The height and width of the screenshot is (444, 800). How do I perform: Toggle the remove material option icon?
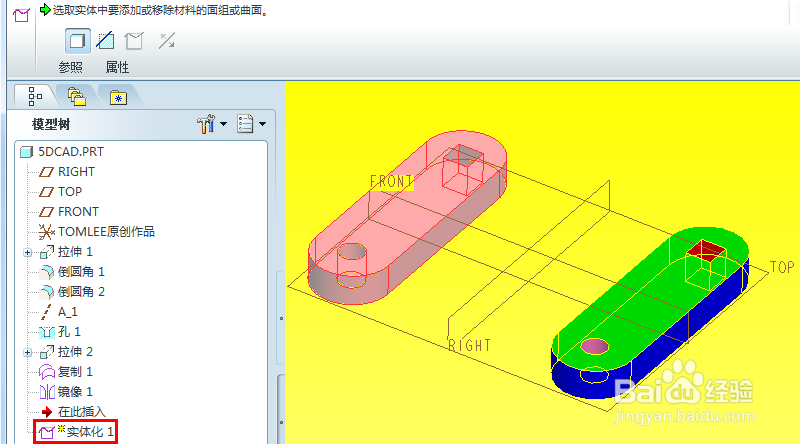[x=106, y=41]
